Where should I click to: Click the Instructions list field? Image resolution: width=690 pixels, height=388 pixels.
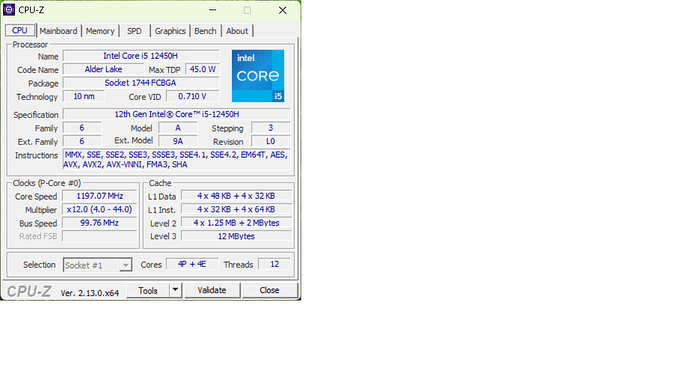tap(176, 160)
